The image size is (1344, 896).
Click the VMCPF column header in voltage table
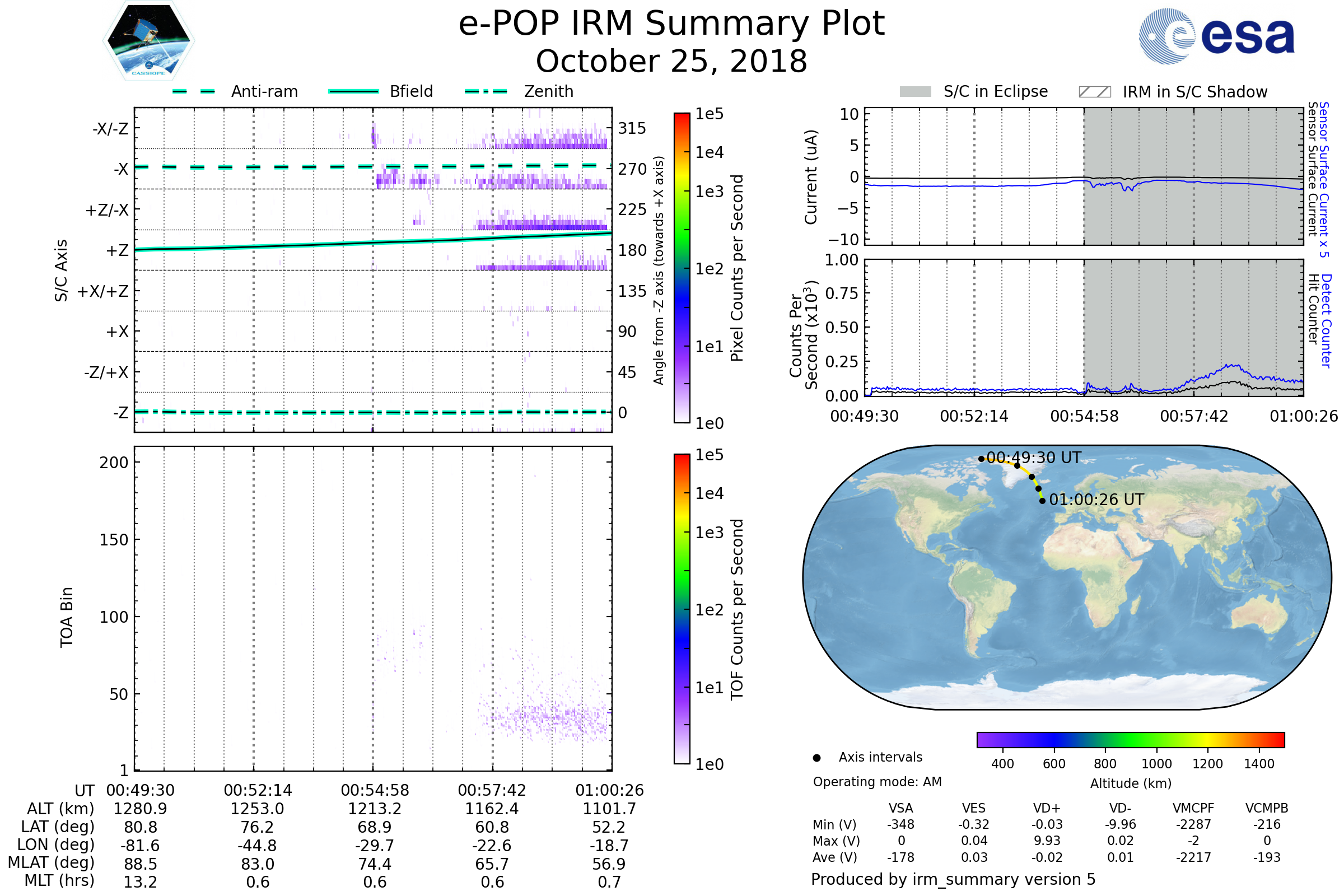point(1193,808)
